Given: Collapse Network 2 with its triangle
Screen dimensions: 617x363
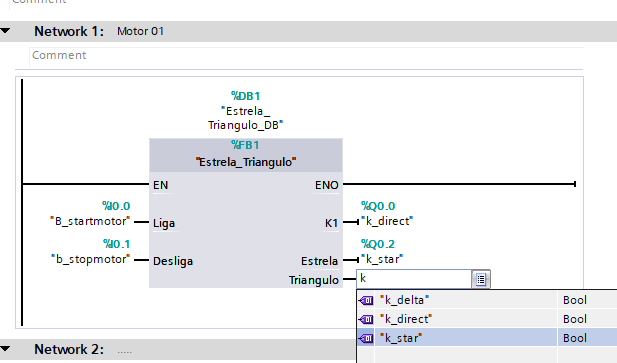Looking at the screenshot, I should (6, 348).
